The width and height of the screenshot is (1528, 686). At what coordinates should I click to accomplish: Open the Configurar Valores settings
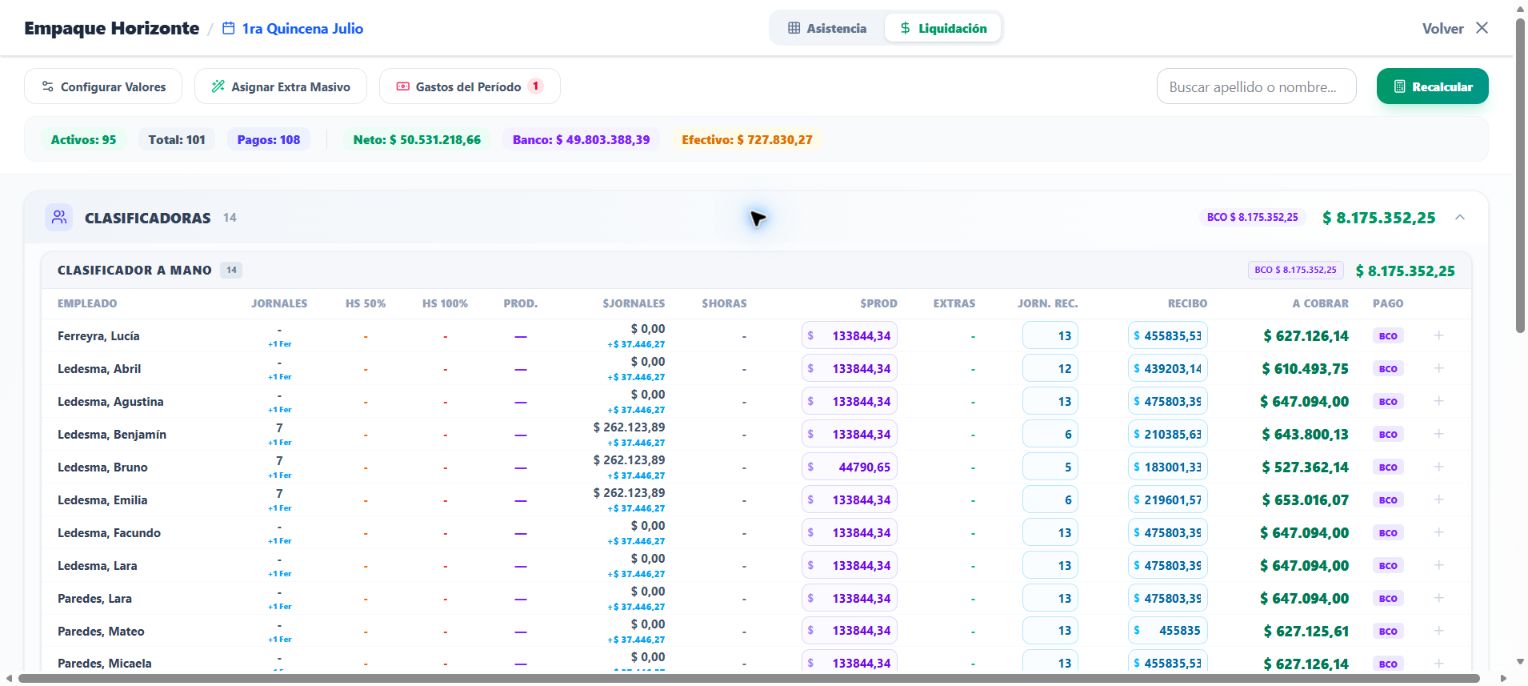[x=103, y=87]
